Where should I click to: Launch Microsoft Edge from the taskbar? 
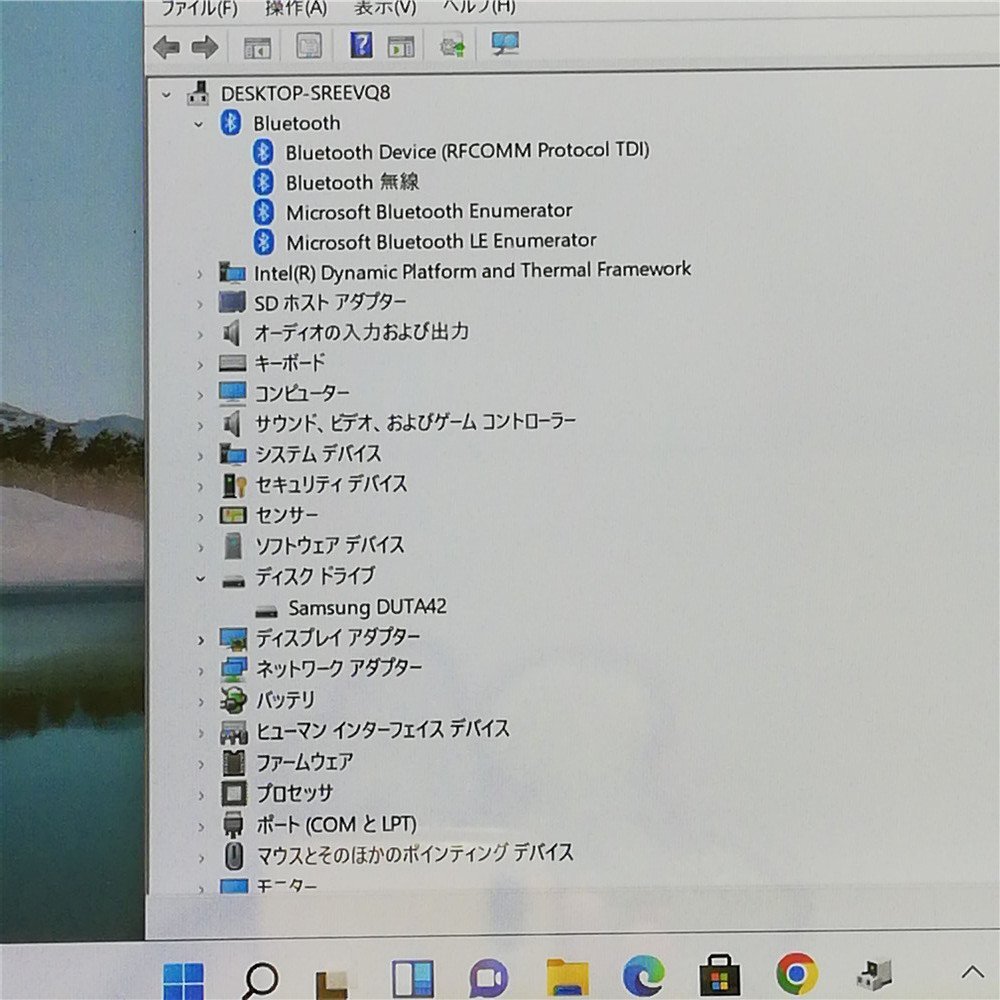643,976
